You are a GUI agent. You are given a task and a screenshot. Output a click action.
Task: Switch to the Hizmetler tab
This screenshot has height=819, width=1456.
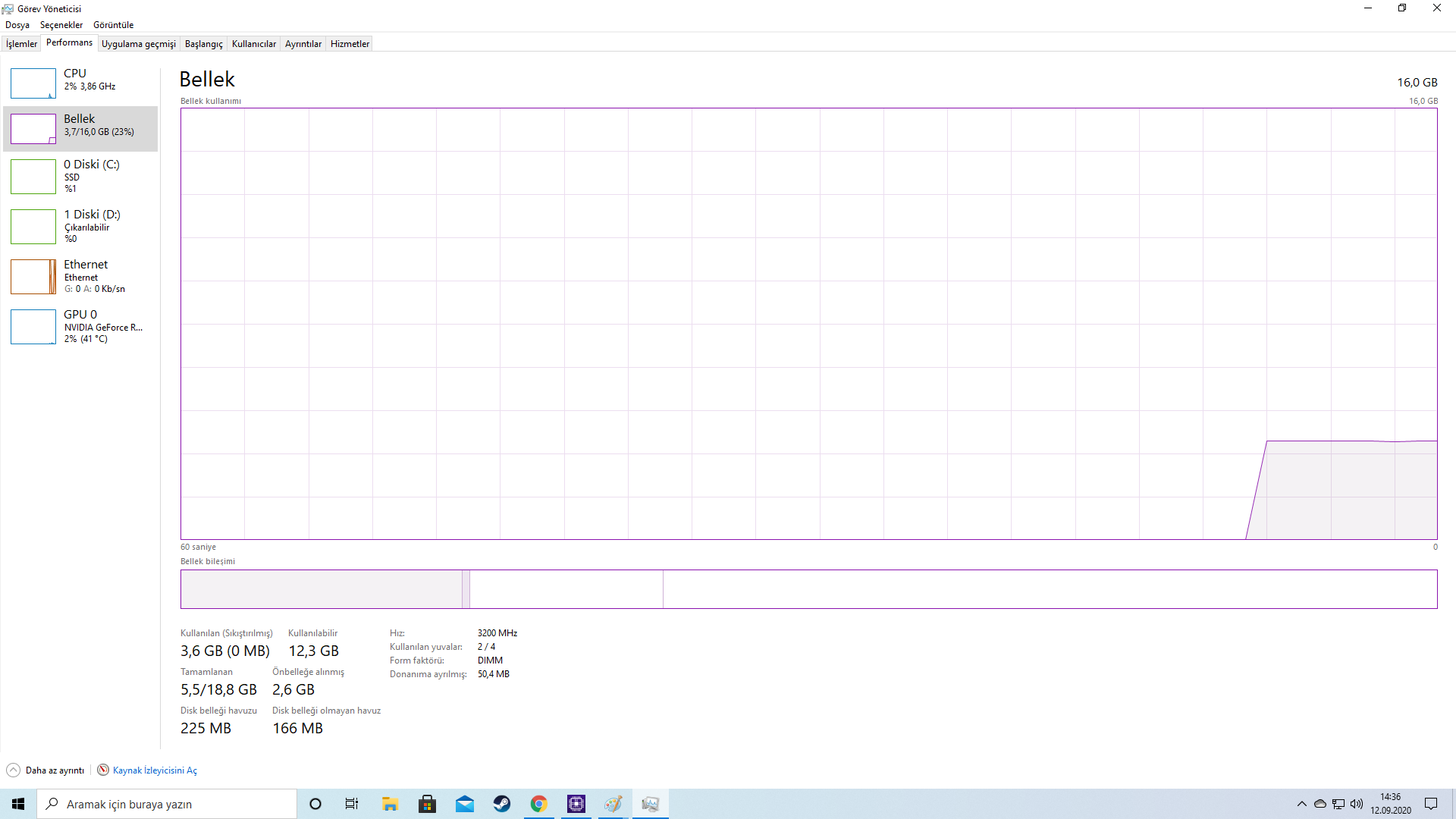350,44
